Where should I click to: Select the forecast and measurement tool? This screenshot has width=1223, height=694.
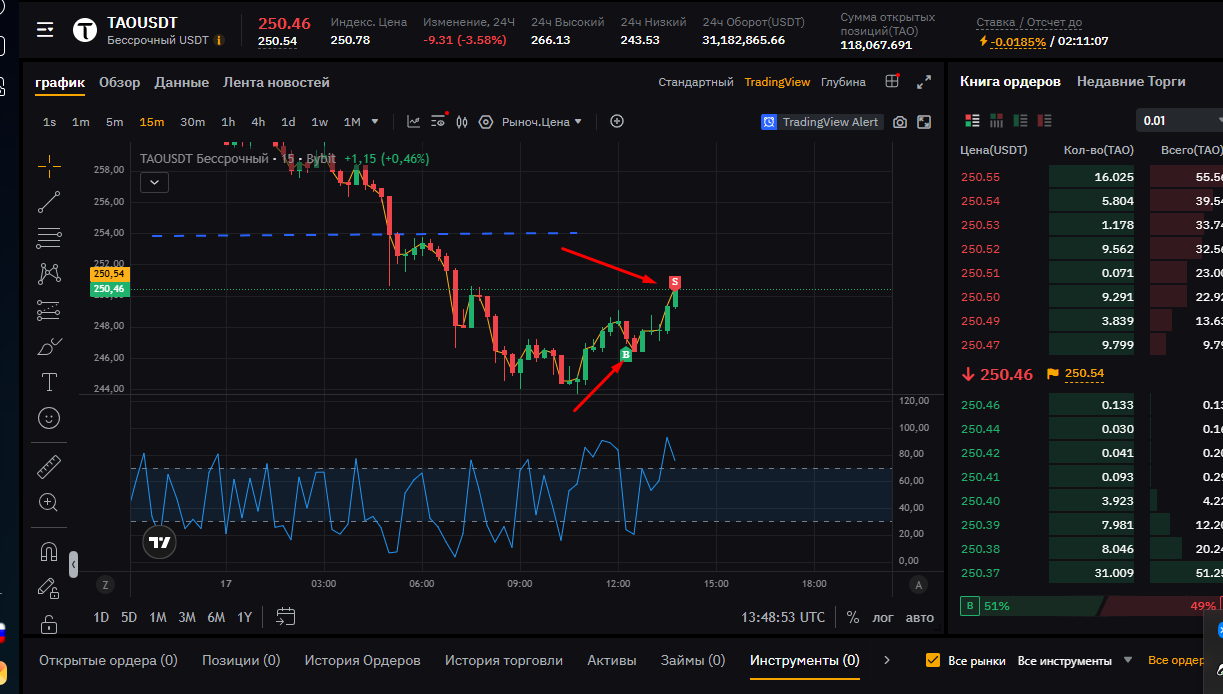48,310
